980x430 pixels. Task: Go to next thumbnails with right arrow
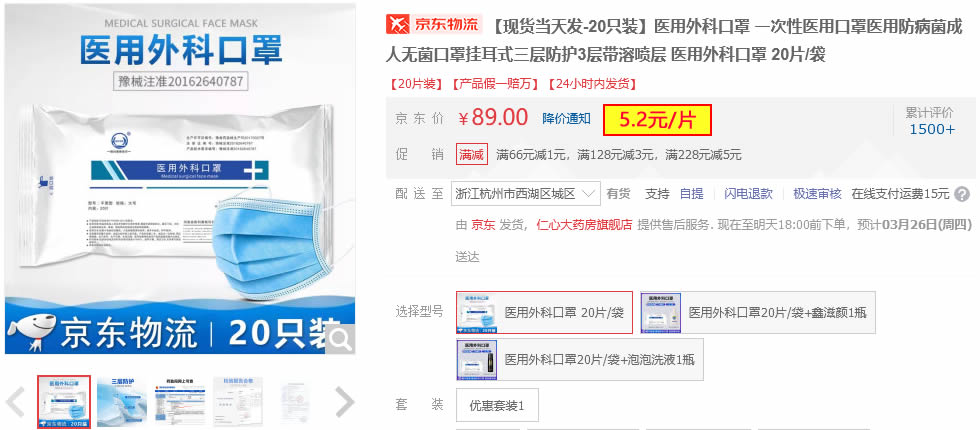(344, 402)
